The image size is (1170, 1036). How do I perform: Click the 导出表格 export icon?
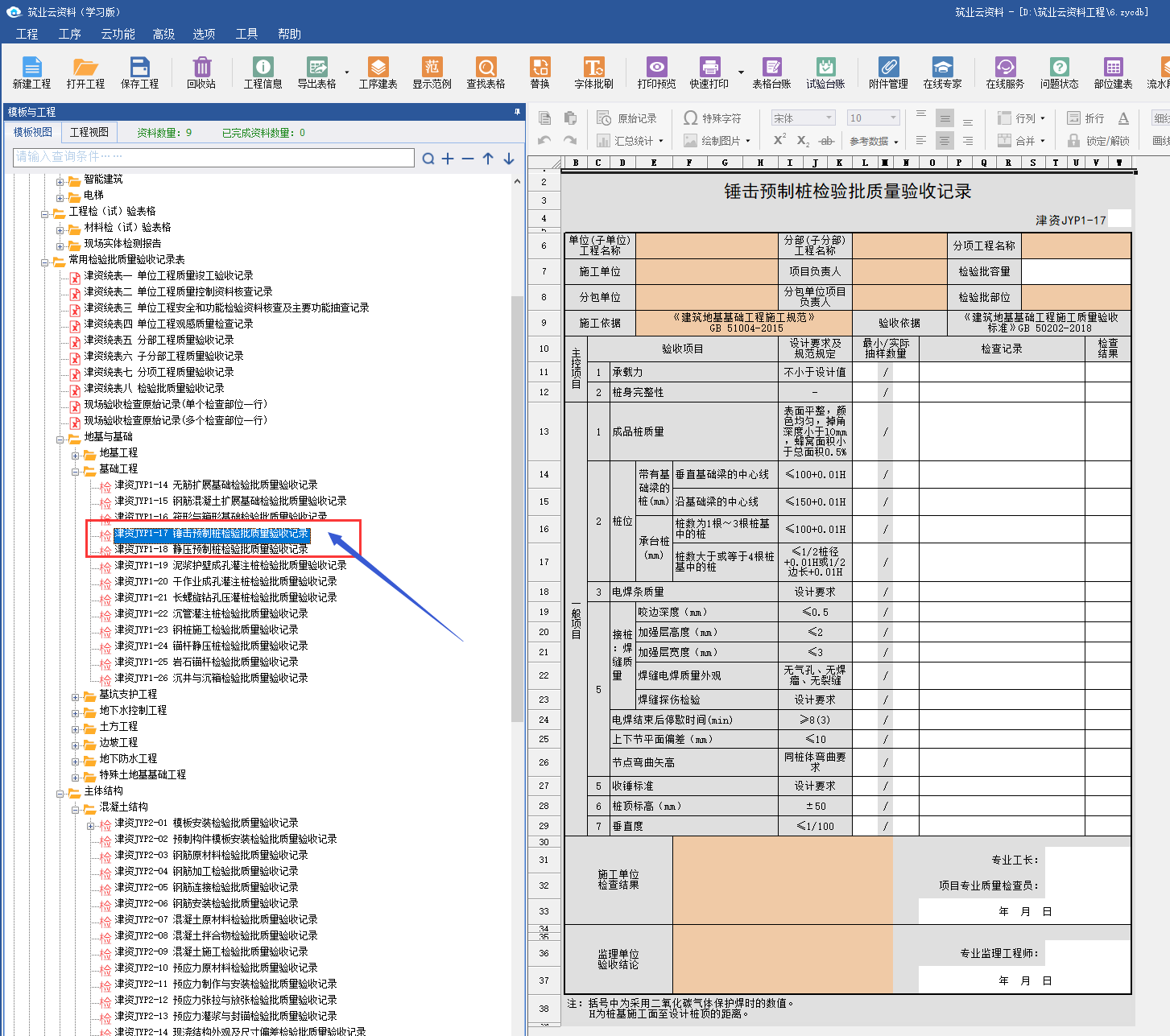[x=317, y=72]
